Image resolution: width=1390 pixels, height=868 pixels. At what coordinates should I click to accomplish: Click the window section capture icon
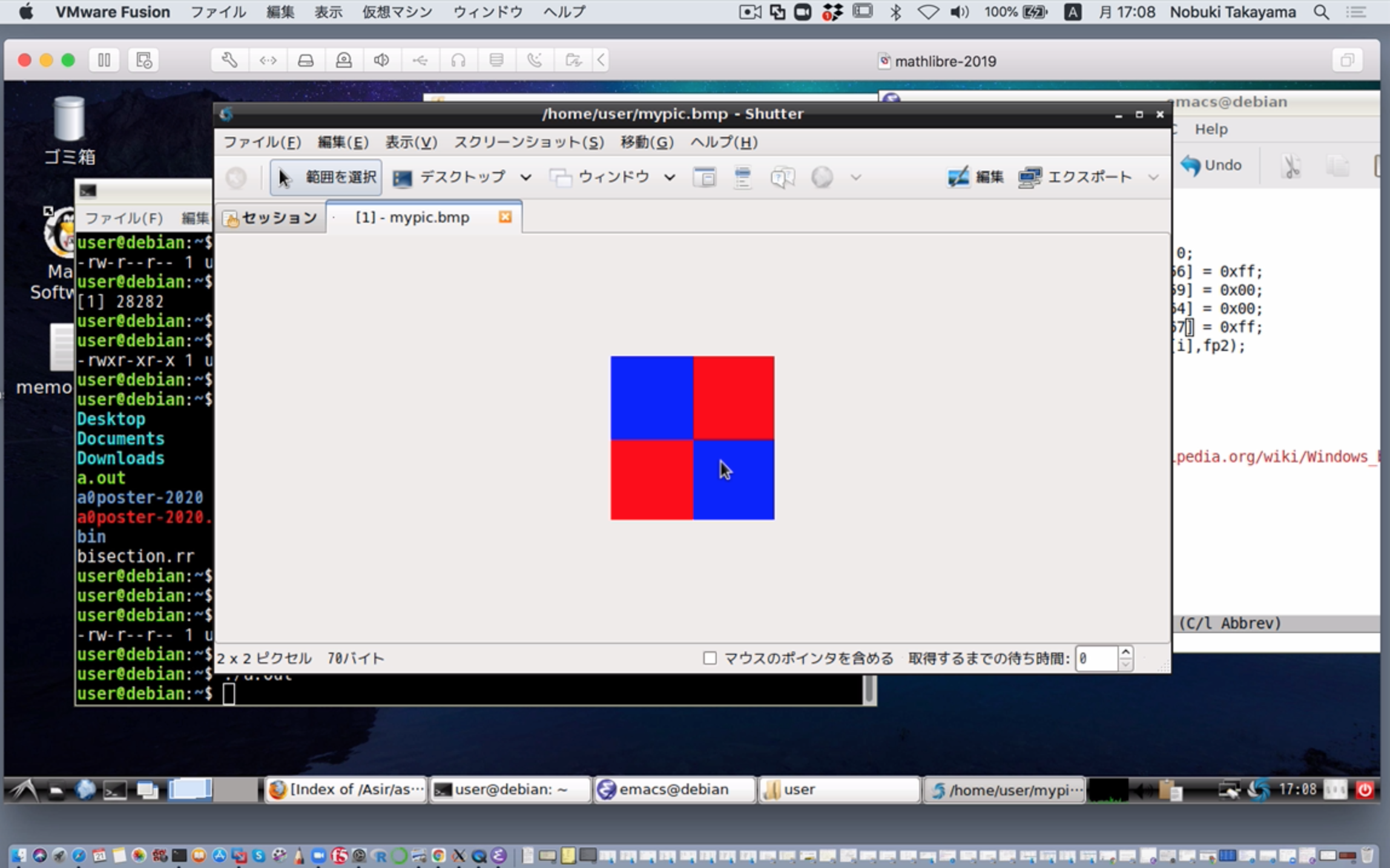pyautogui.click(x=704, y=177)
